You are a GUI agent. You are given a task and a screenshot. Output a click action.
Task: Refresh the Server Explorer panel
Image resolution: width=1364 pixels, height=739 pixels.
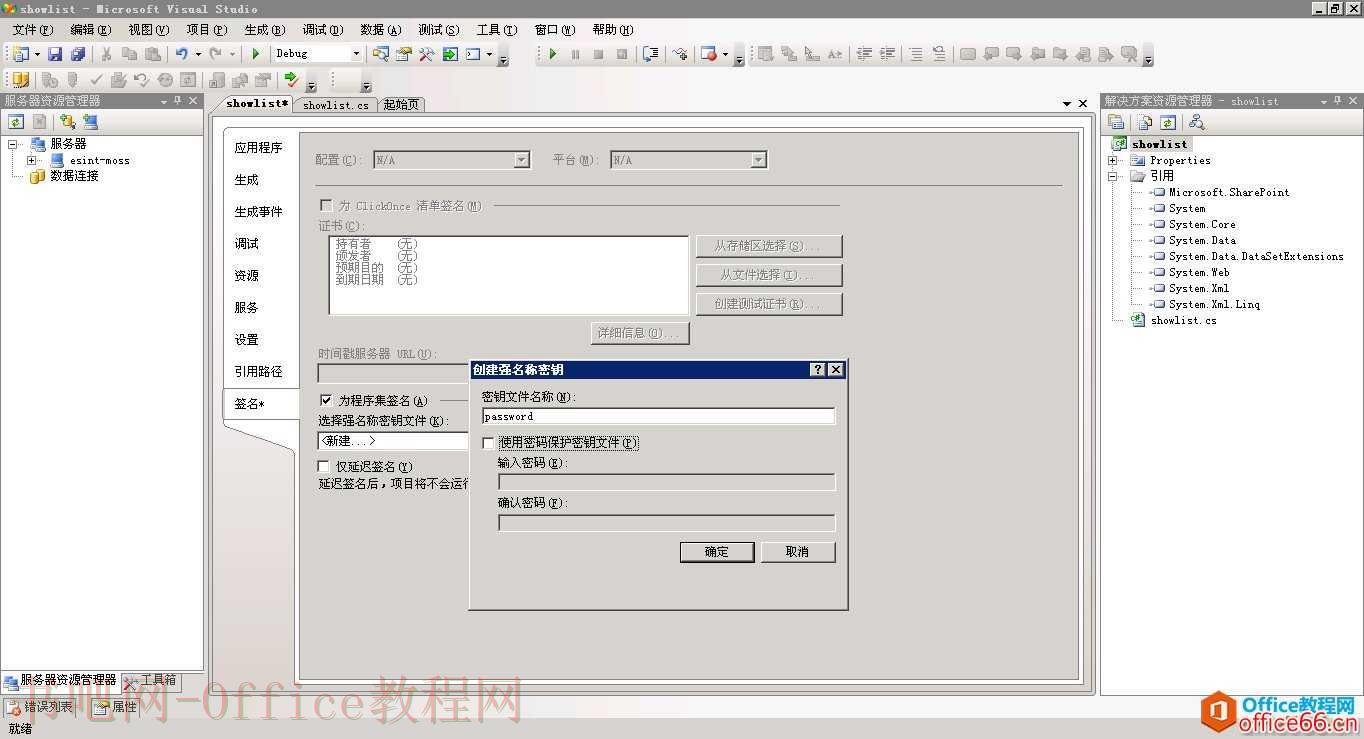click(16, 122)
